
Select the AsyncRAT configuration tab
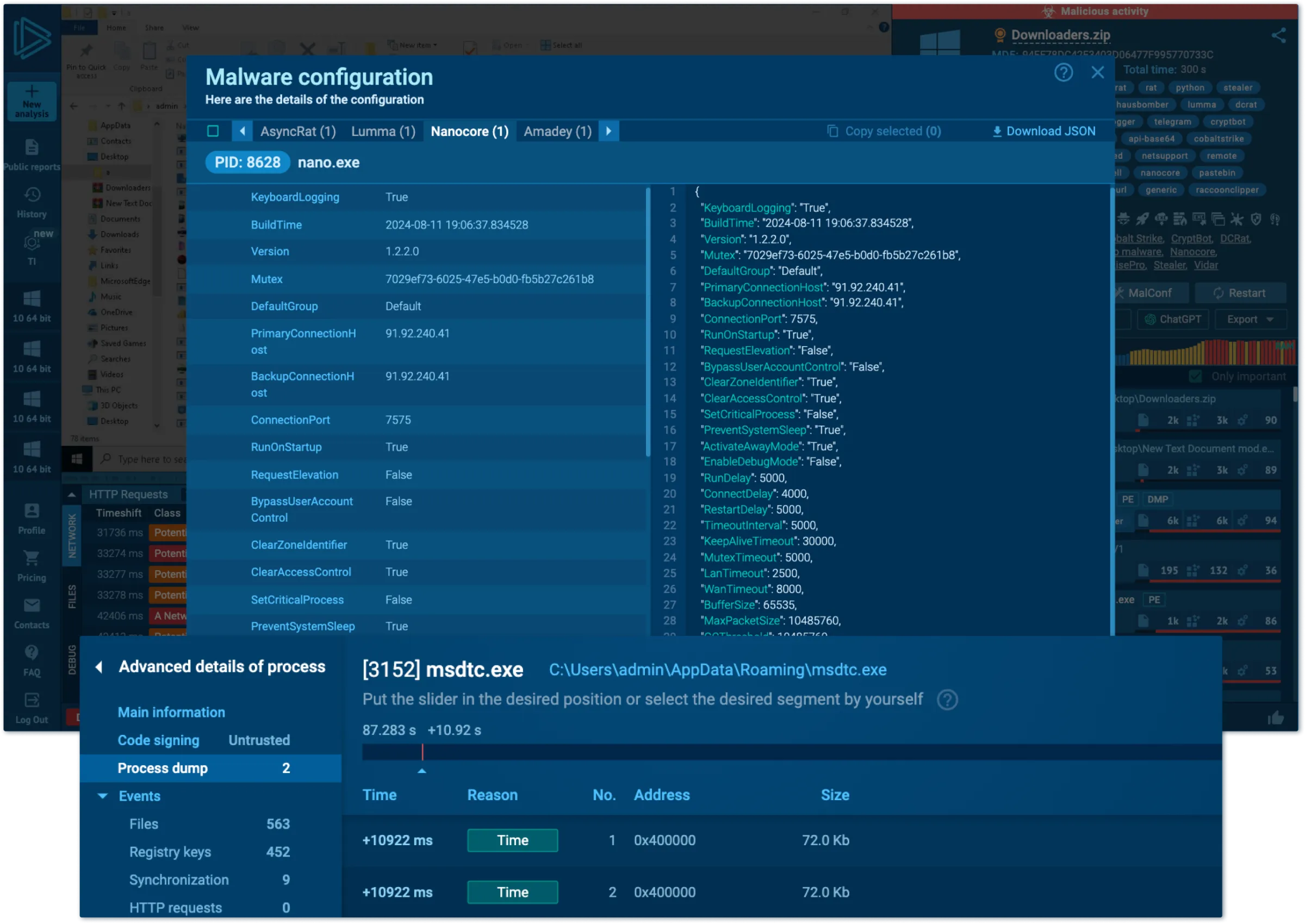coord(297,131)
